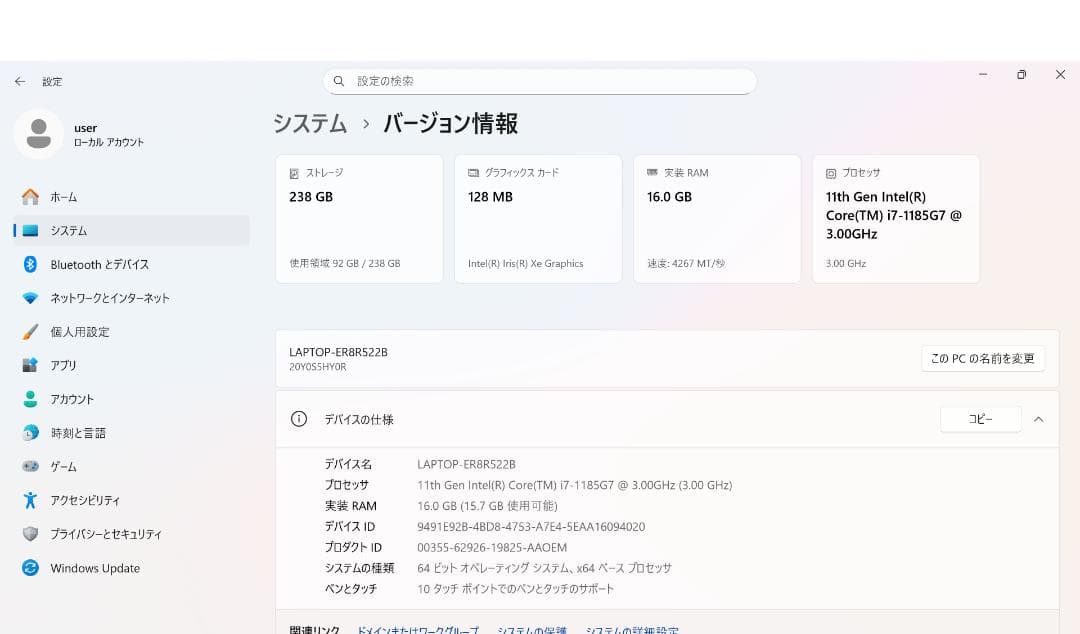Click the back arrow at top left
Viewport: 1080px width, 634px height.
19,81
